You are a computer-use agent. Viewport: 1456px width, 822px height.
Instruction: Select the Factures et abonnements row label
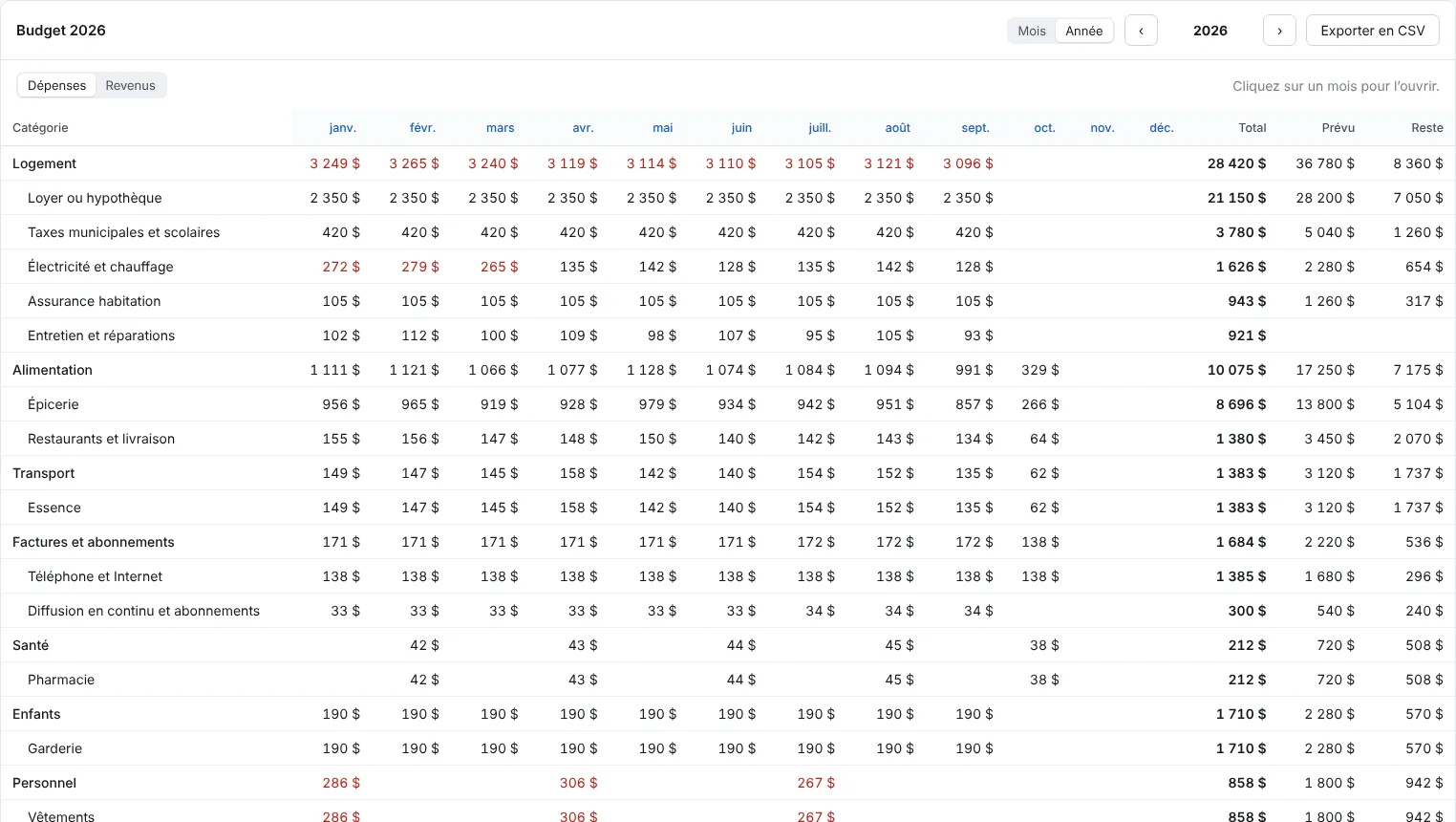click(94, 542)
